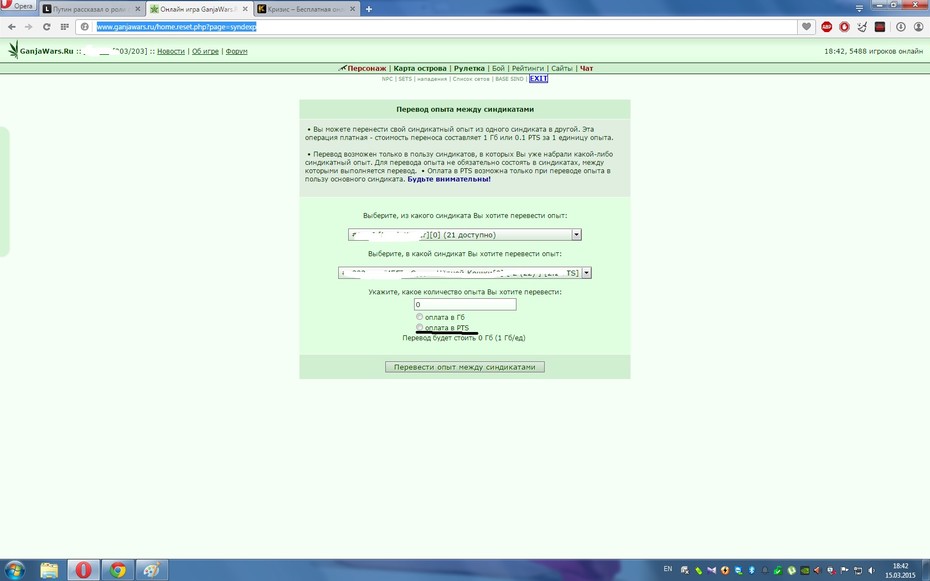The width and height of the screenshot is (930, 581).
Task: Click the EXIT link
Action: point(539,79)
